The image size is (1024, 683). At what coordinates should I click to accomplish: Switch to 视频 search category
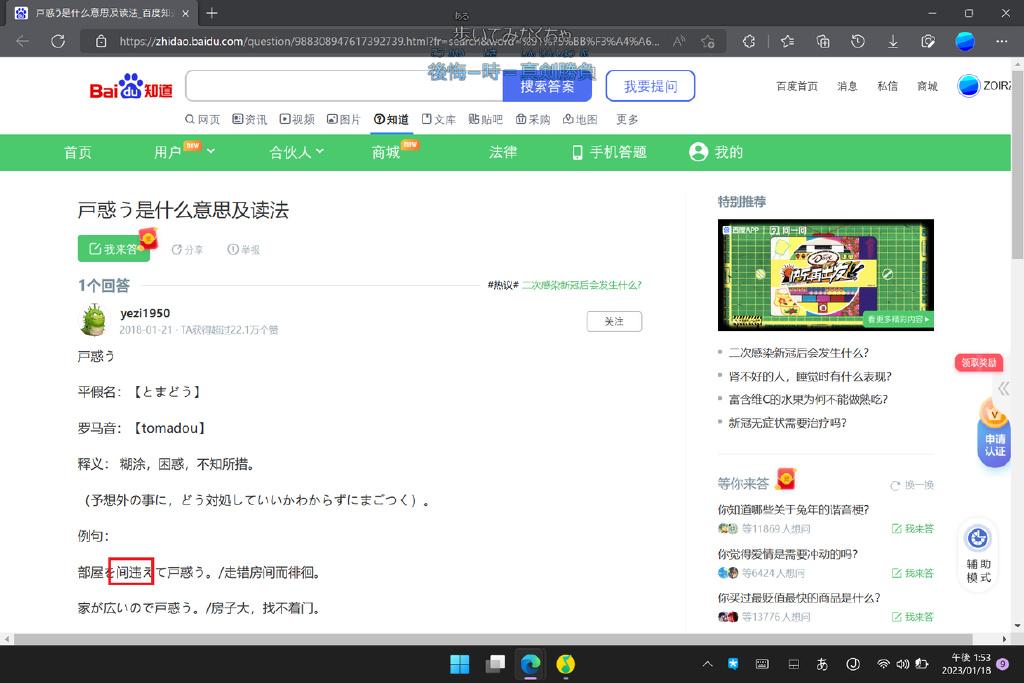pos(297,119)
